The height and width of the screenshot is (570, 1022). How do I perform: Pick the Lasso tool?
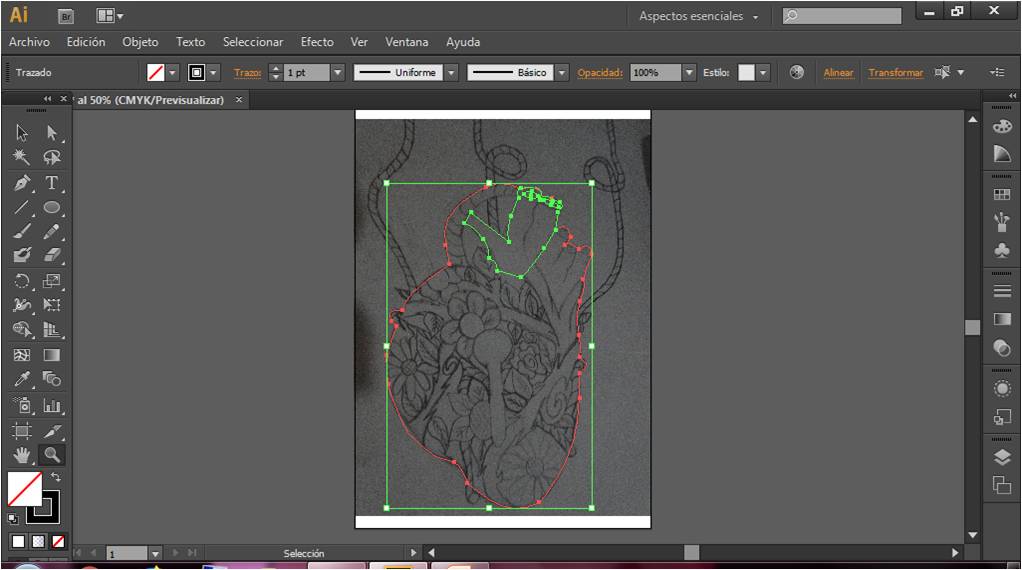coord(51,157)
